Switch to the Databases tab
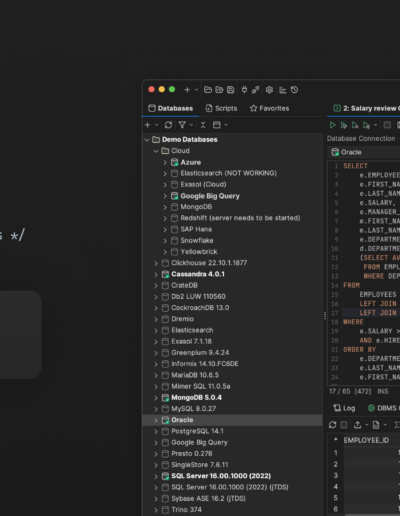The width and height of the screenshot is (400, 516). coord(171,108)
